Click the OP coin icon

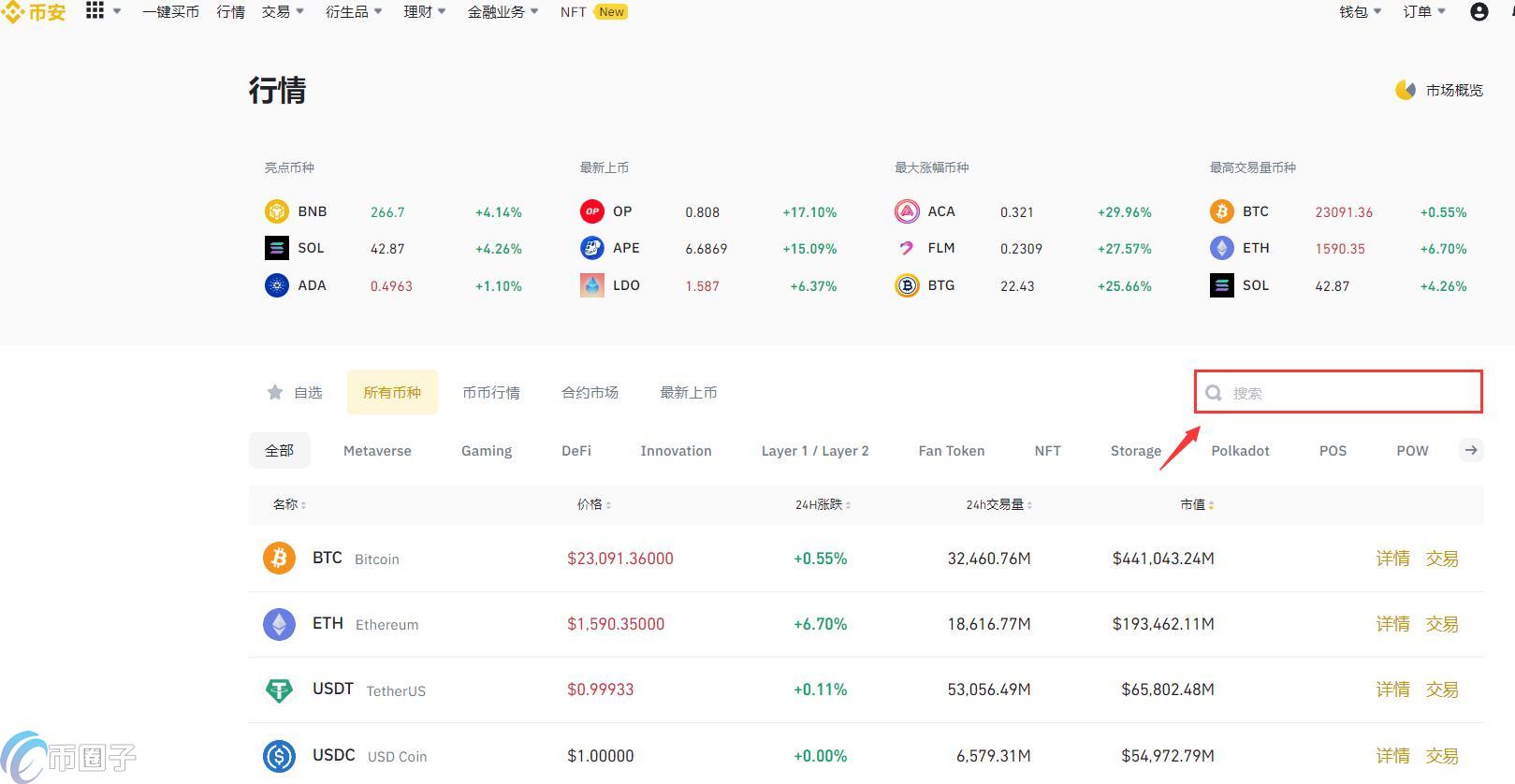[x=592, y=211]
